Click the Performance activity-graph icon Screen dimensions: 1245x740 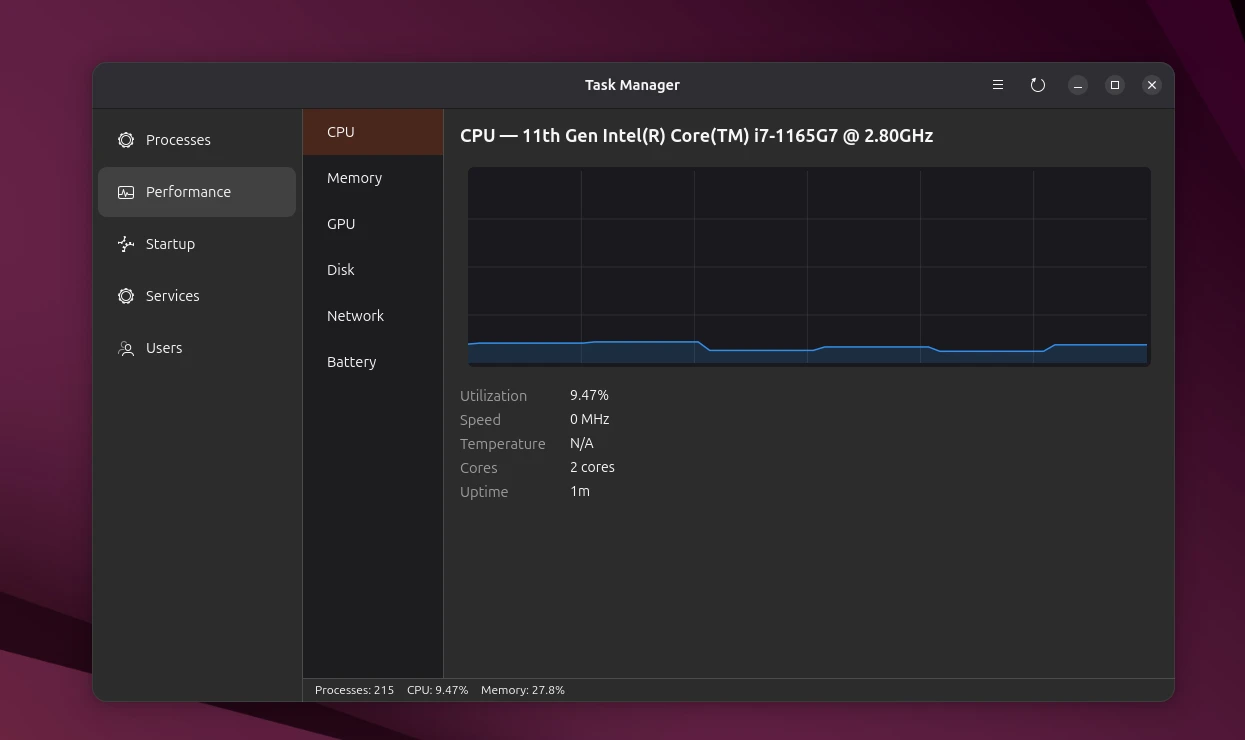coord(125,192)
